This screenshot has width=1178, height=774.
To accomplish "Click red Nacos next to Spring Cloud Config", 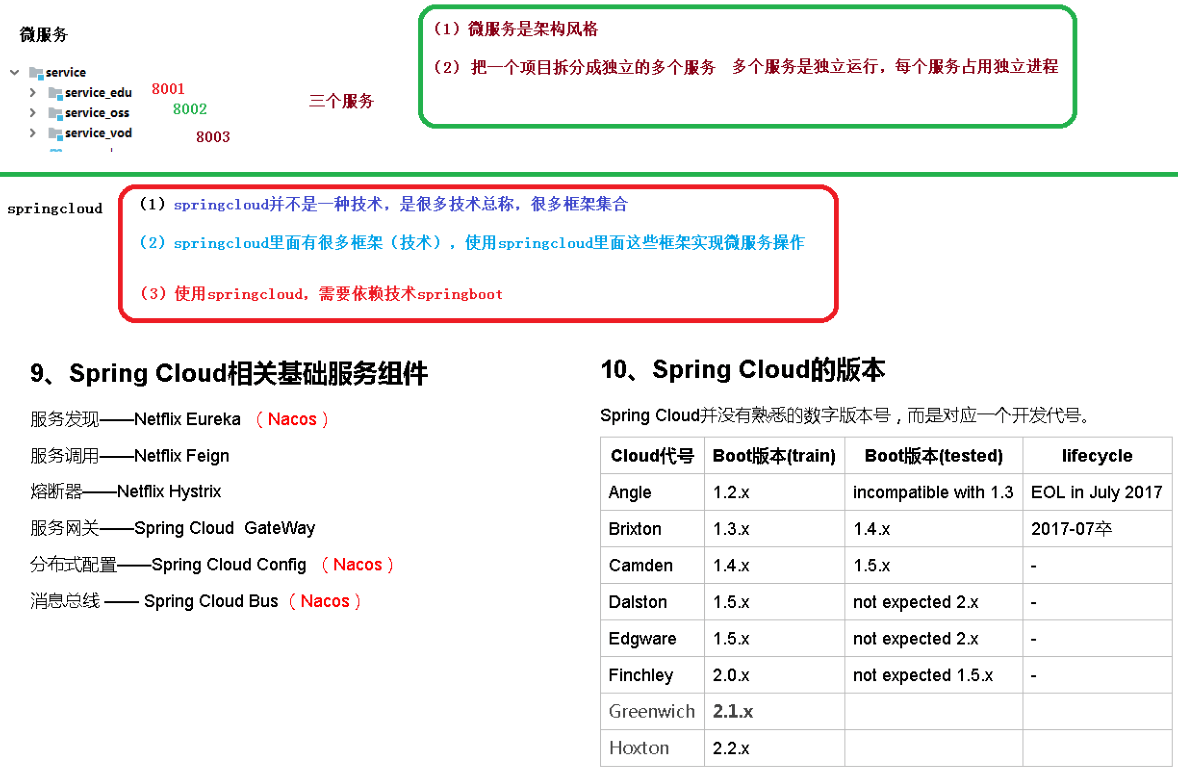I will (358, 564).
